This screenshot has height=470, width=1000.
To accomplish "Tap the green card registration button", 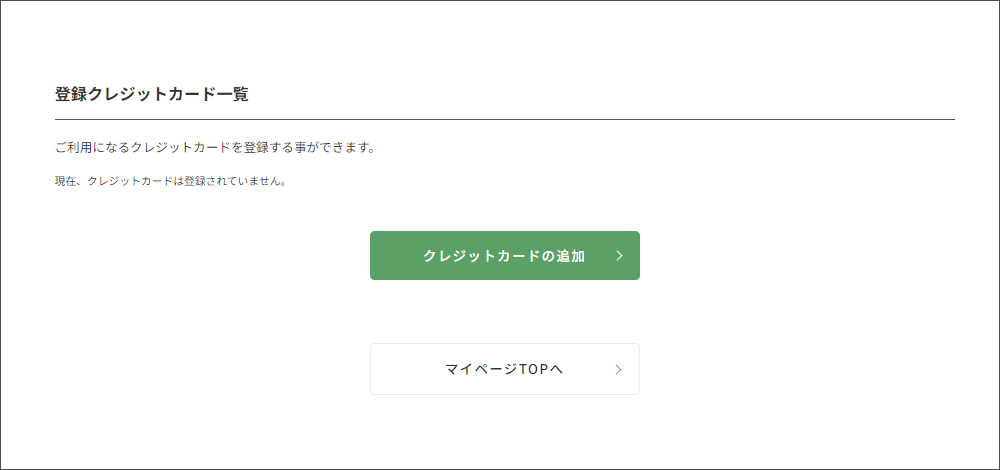I will (x=504, y=256).
